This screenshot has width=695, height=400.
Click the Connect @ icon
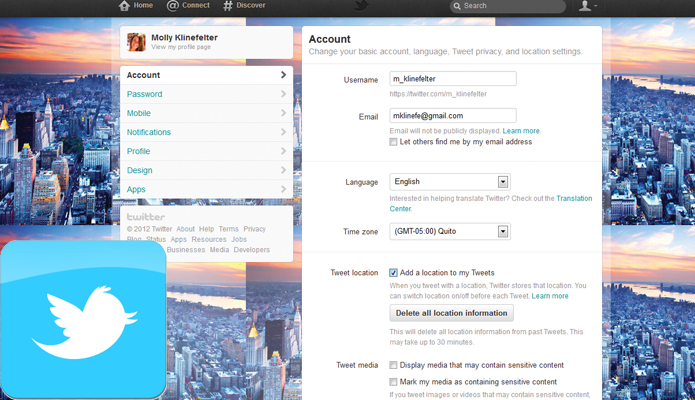tap(172, 5)
